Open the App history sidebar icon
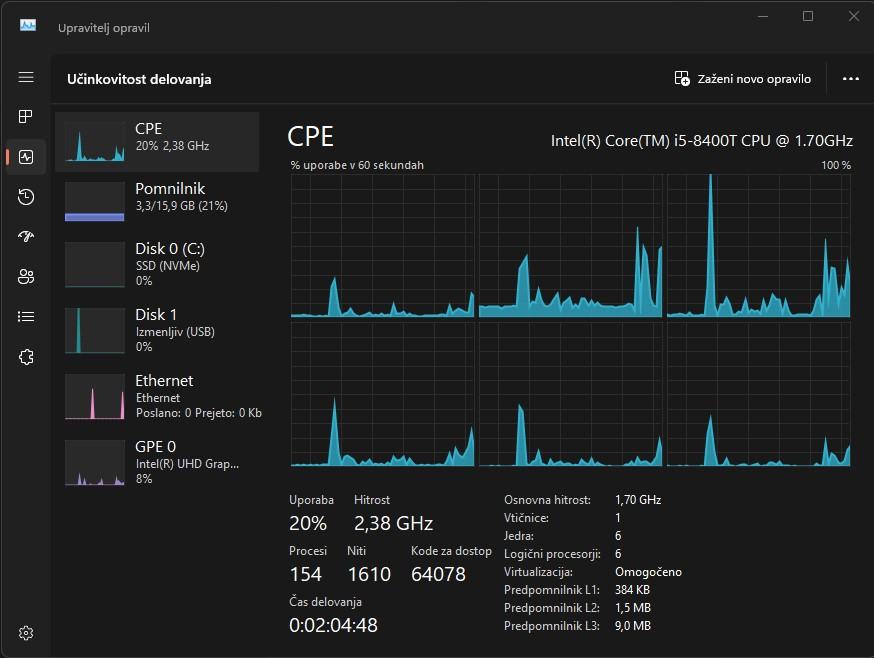The width and height of the screenshot is (874, 658). (26, 197)
